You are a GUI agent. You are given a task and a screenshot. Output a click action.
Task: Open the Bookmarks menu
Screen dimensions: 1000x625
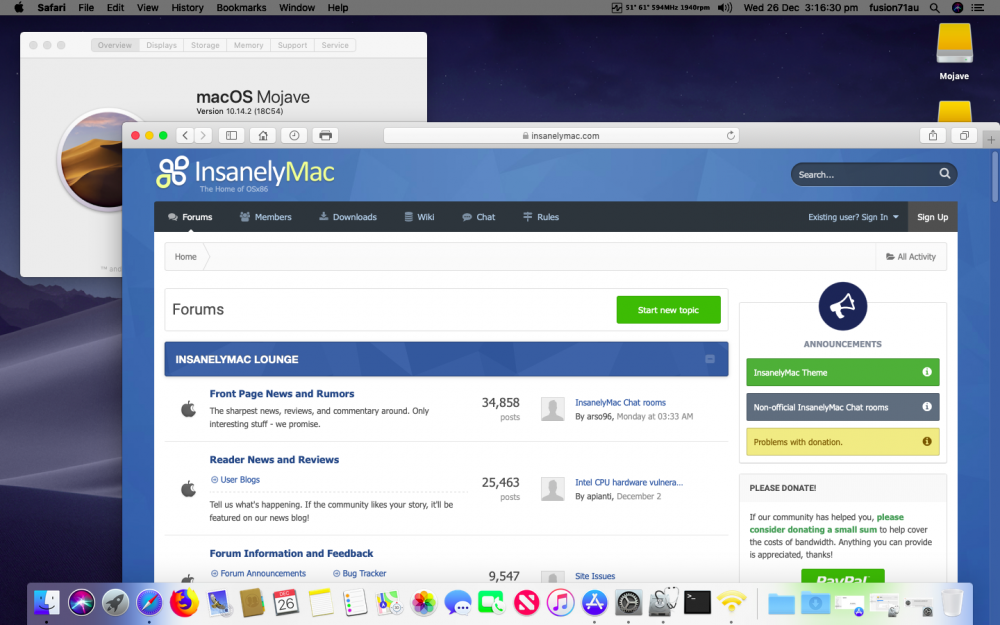241,8
